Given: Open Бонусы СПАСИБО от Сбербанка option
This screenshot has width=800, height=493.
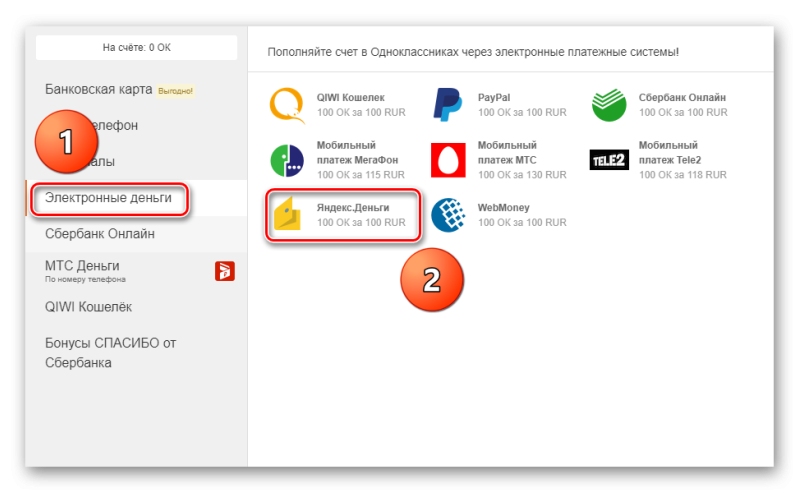Looking at the screenshot, I should (111, 353).
